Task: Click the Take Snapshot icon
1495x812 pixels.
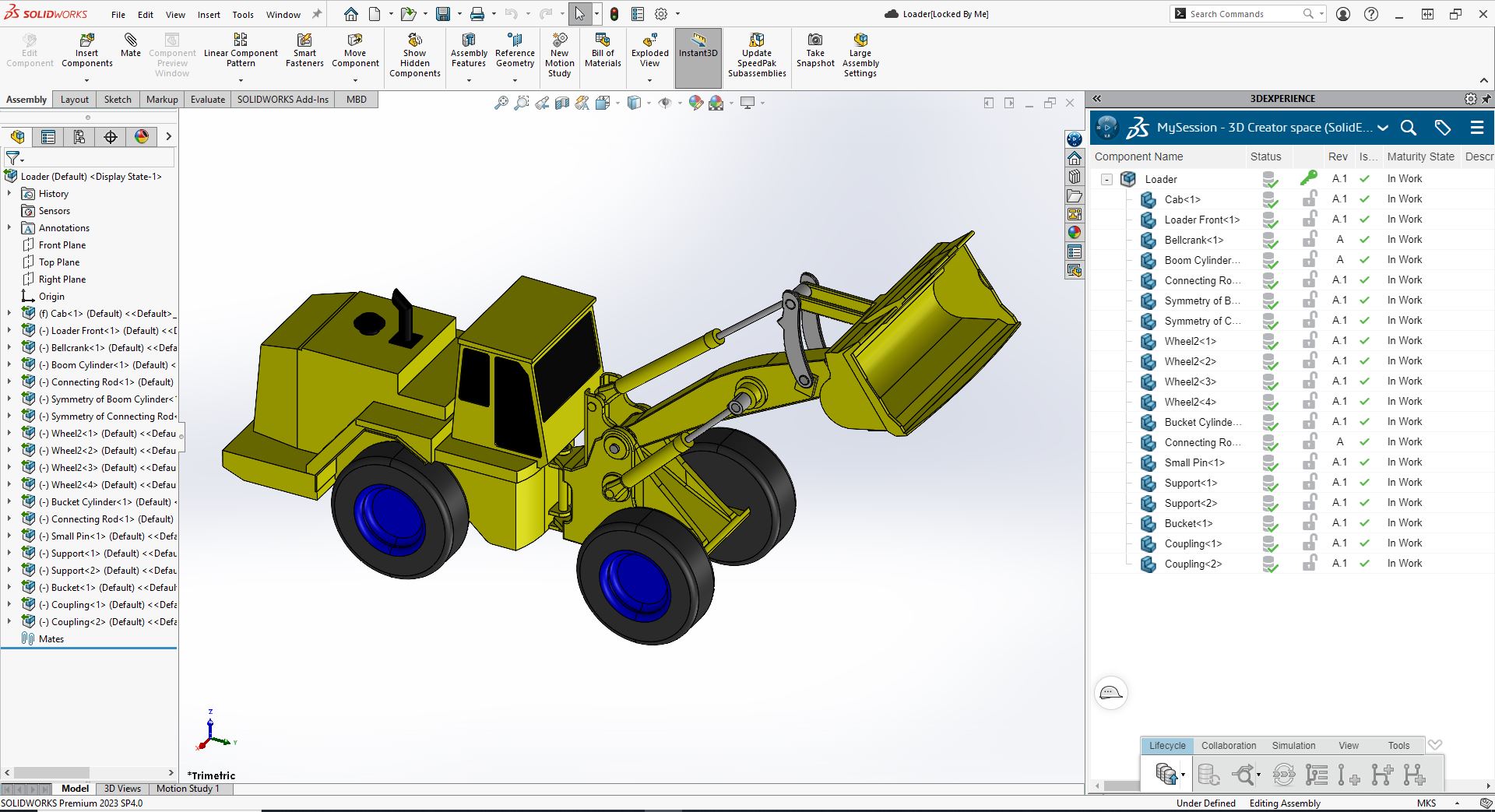Action: (815, 40)
